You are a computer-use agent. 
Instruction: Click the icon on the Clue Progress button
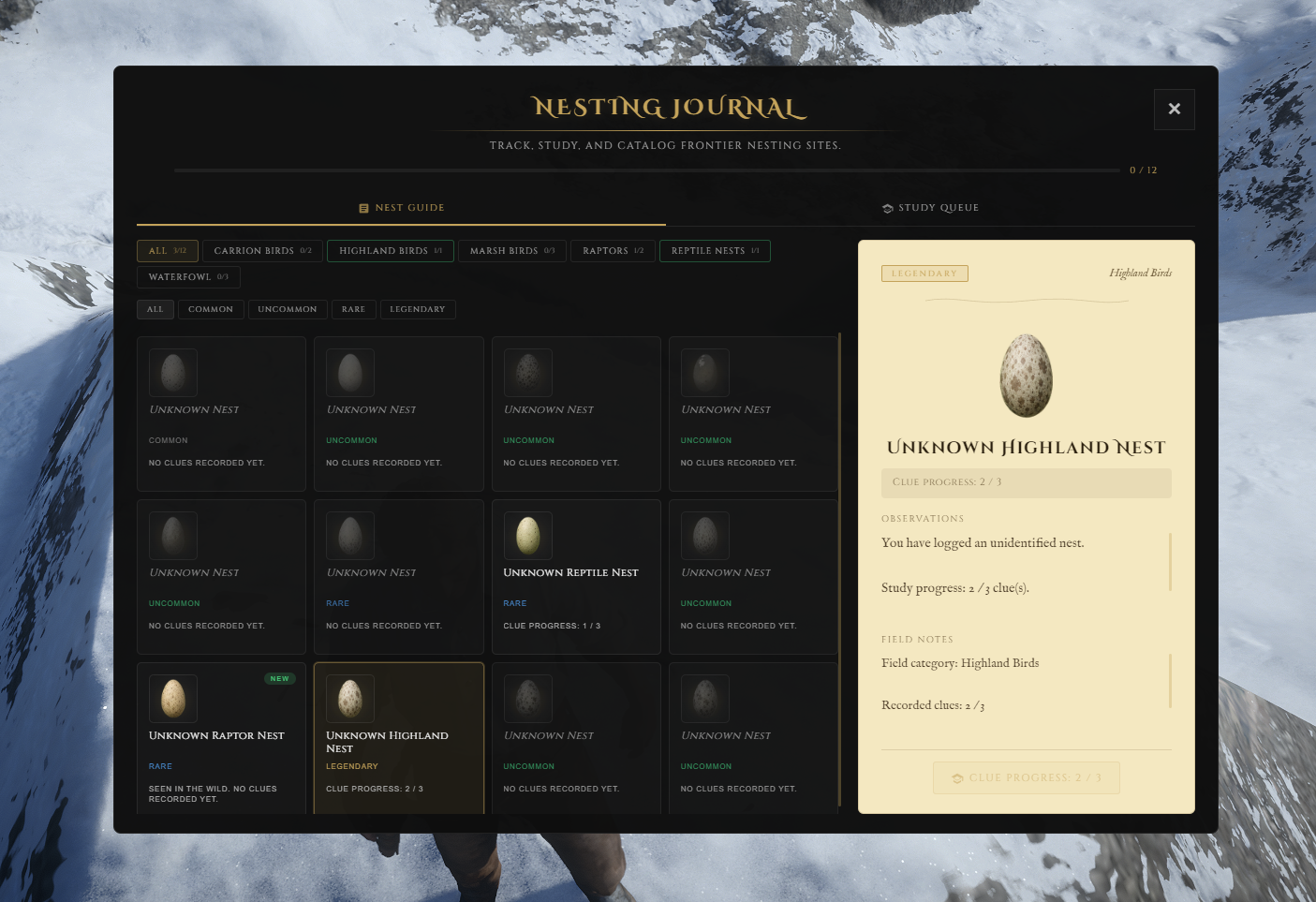[957, 778]
